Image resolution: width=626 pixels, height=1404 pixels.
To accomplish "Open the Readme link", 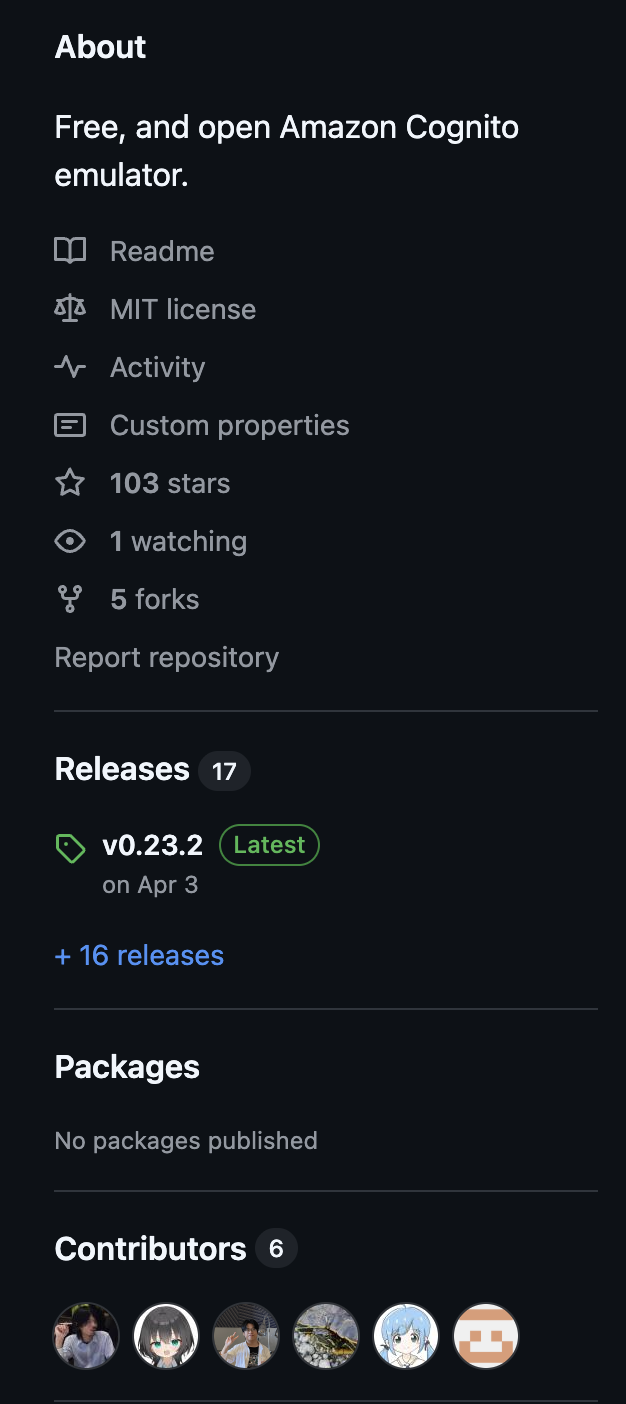I will coord(162,251).
